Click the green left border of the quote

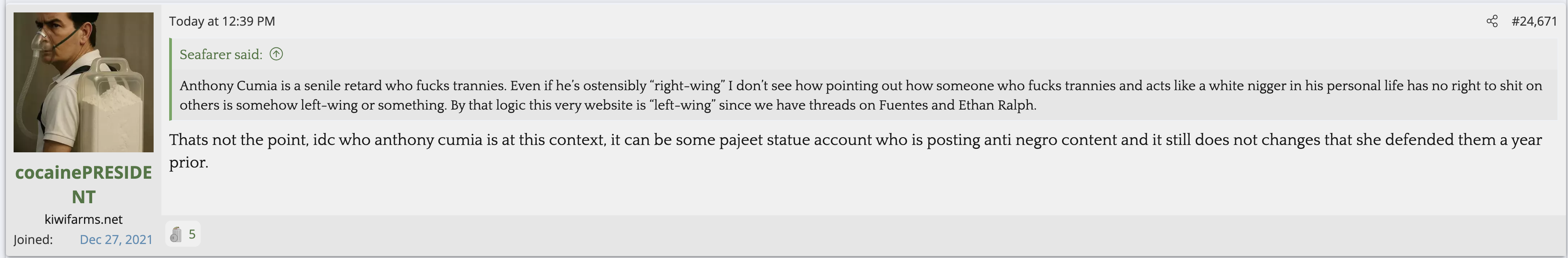click(x=171, y=79)
